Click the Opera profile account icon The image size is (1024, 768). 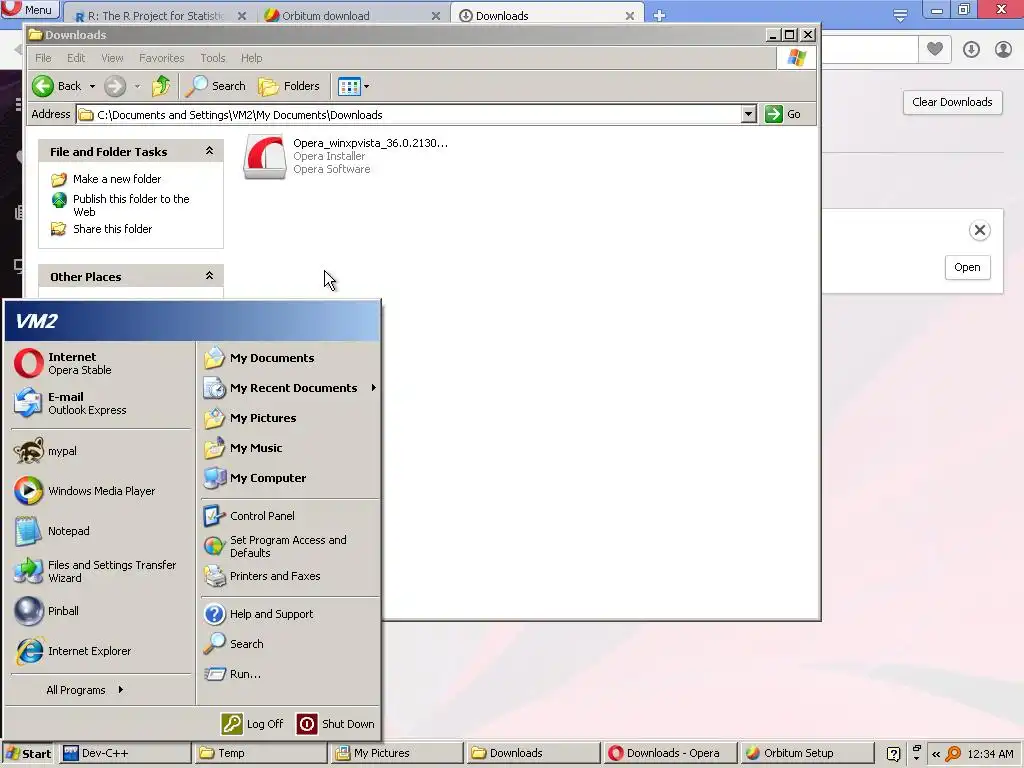[x=1003, y=49]
